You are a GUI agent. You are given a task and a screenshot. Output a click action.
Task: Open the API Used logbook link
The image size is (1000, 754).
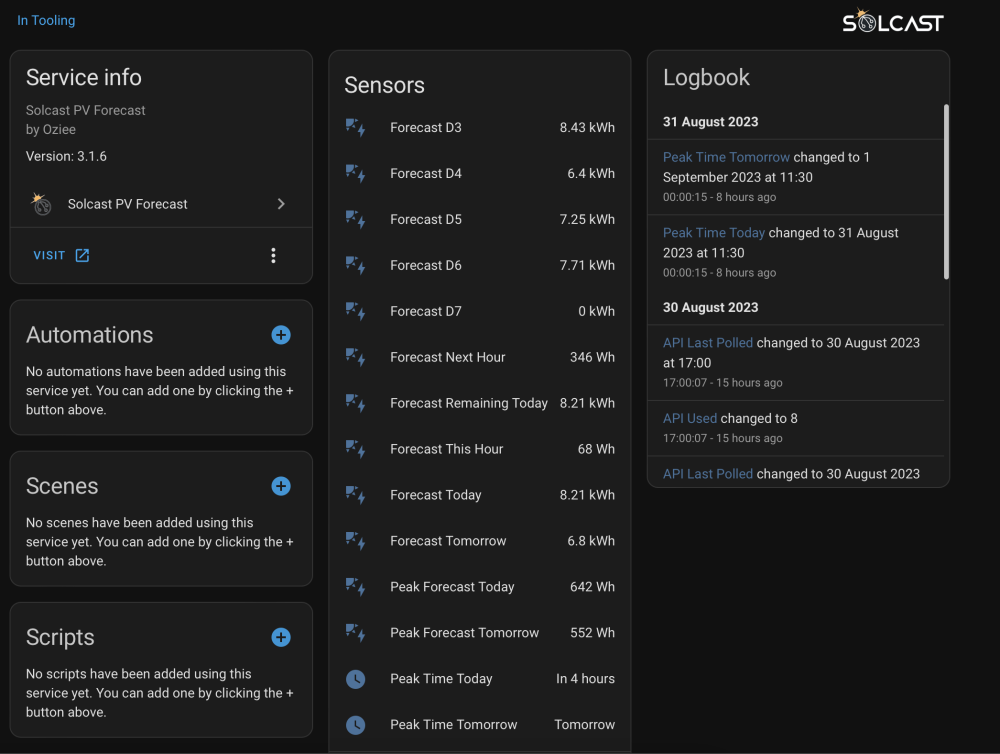tap(689, 418)
